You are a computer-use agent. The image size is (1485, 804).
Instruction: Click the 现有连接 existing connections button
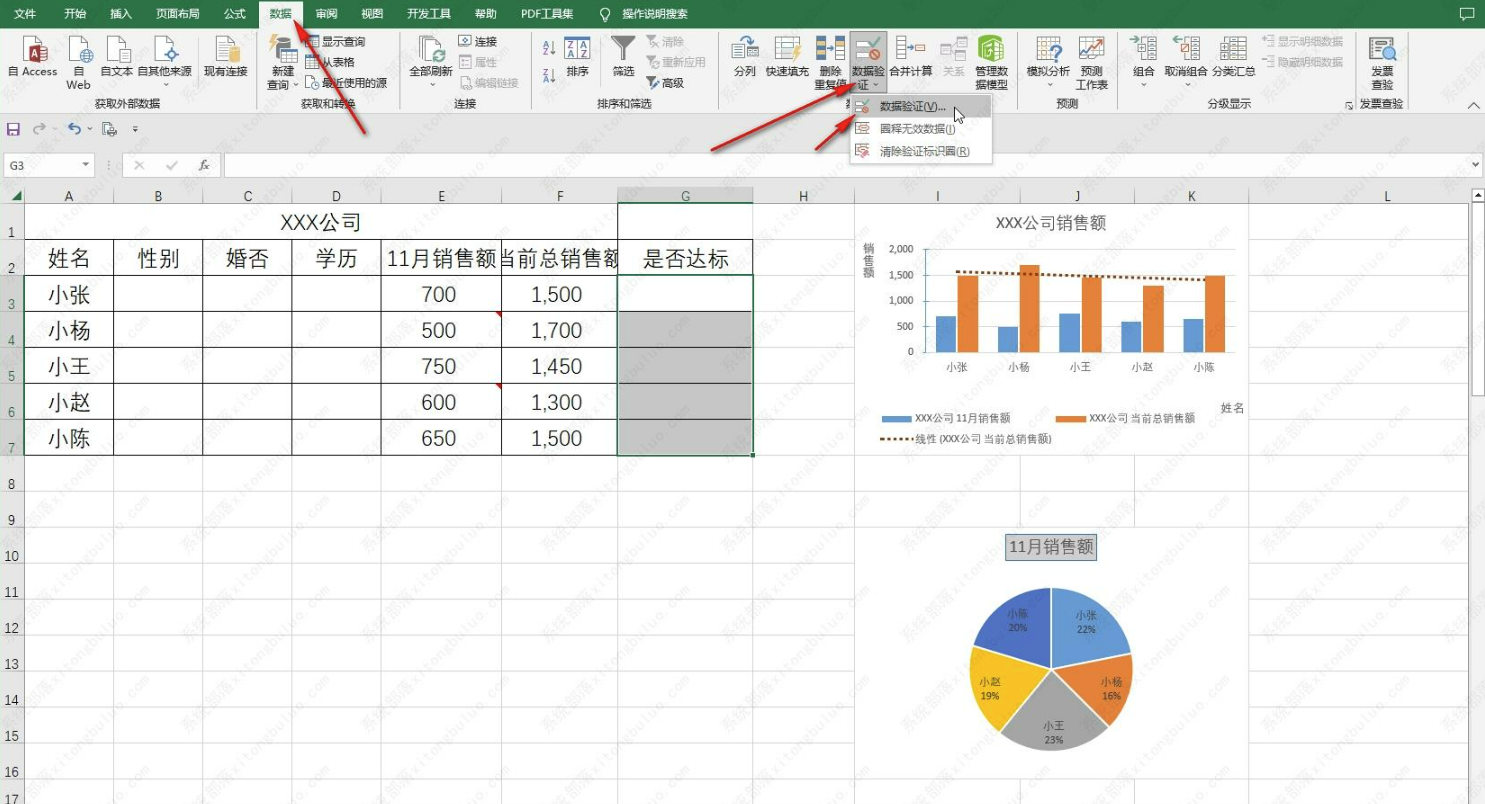[226, 56]
